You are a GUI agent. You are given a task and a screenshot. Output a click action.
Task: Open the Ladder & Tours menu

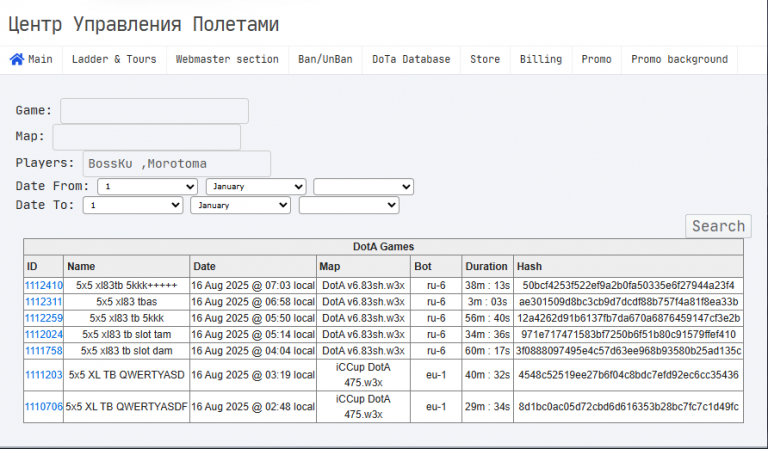click(x=114, y=59)
